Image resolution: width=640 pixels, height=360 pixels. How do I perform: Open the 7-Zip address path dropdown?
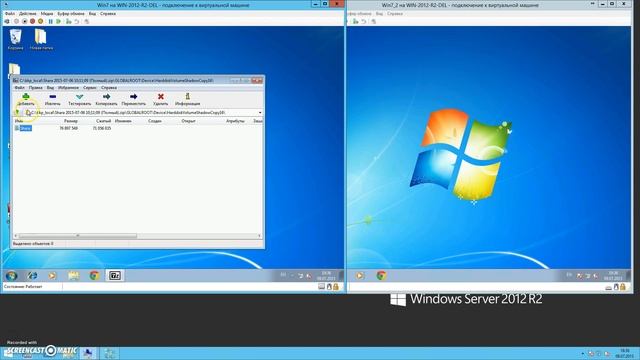point(260,113)
